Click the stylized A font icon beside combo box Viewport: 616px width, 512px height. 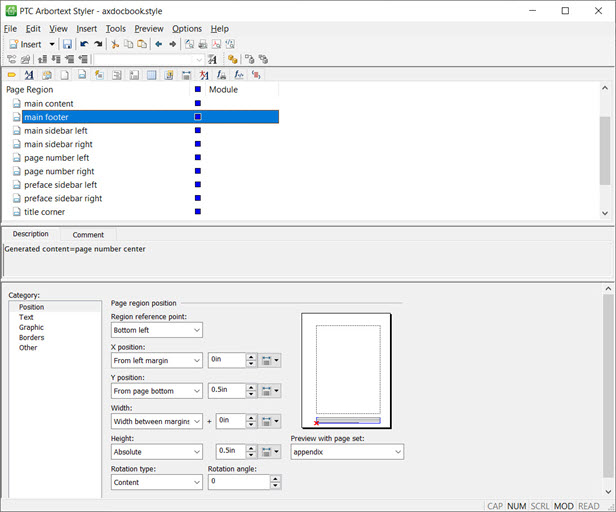click(x=212, y=59)
